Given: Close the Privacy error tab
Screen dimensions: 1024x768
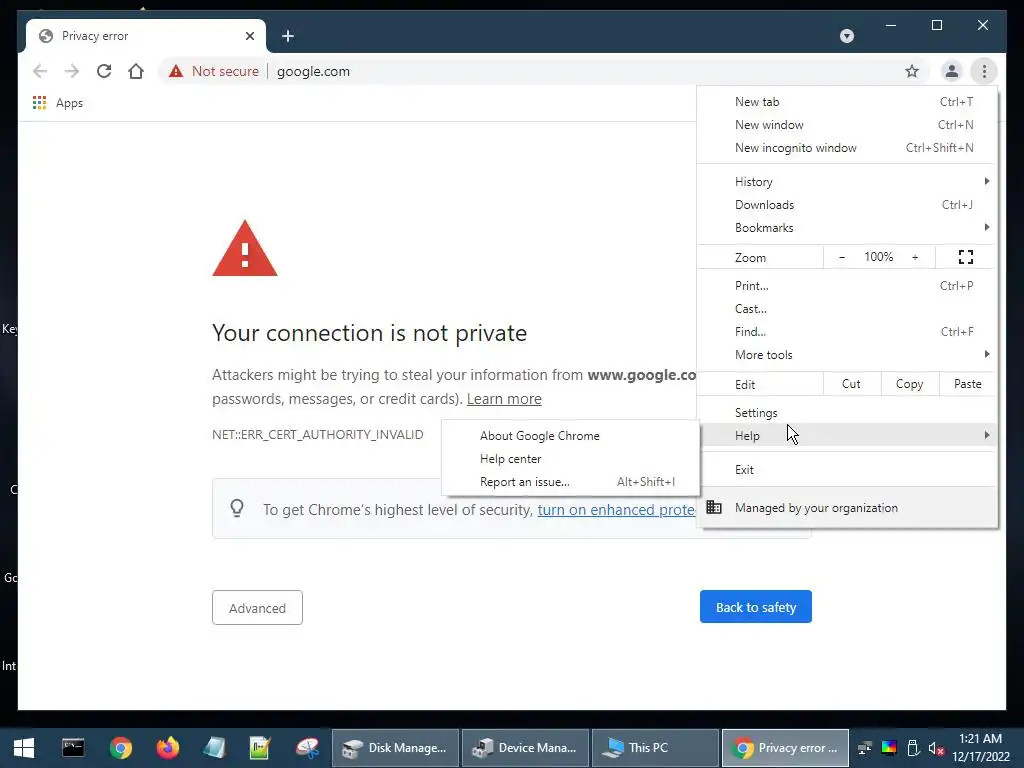Looking at the screenshot, I should pos(249,36).
